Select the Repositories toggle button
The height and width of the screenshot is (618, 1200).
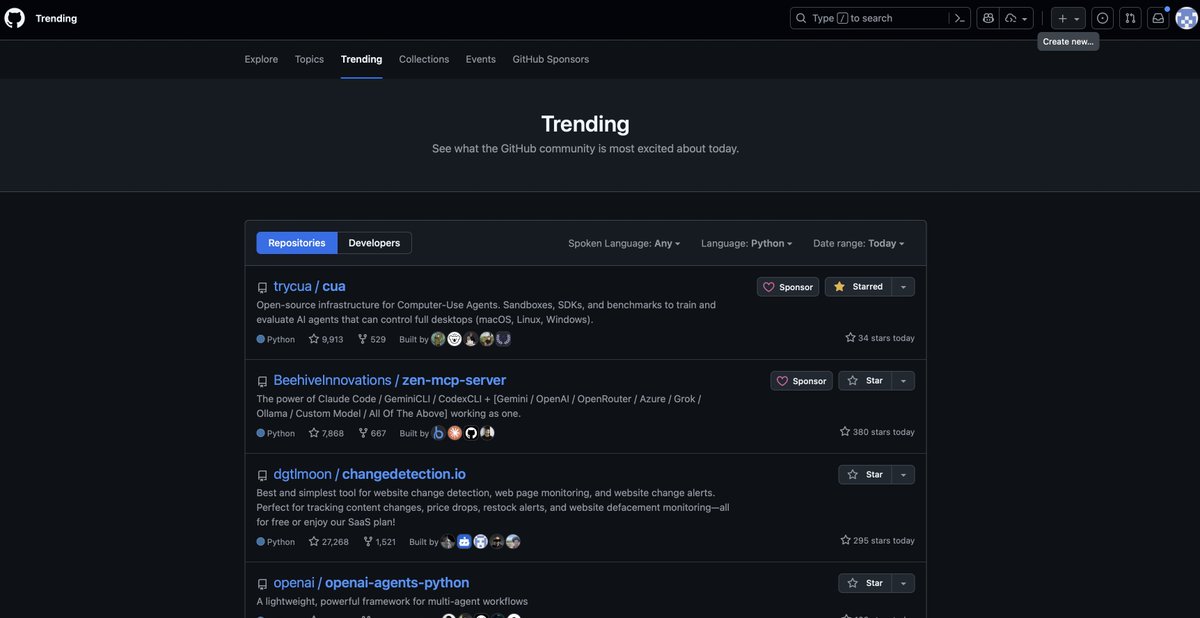pos(297,243)
